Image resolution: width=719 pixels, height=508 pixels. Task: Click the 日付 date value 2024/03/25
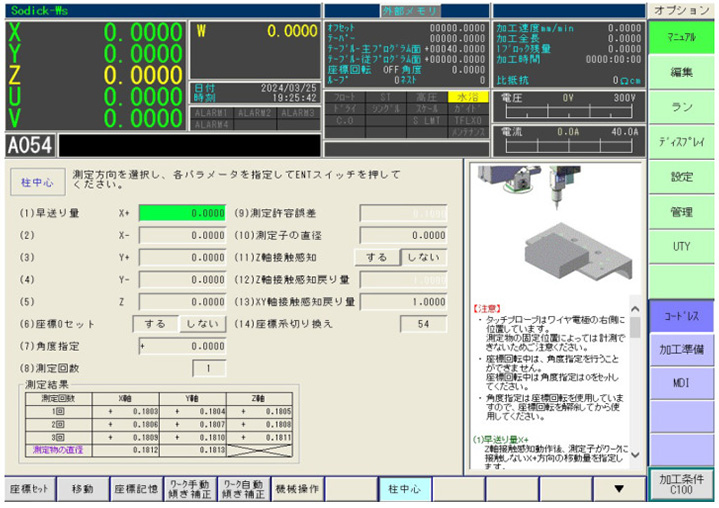coord(288,88)
